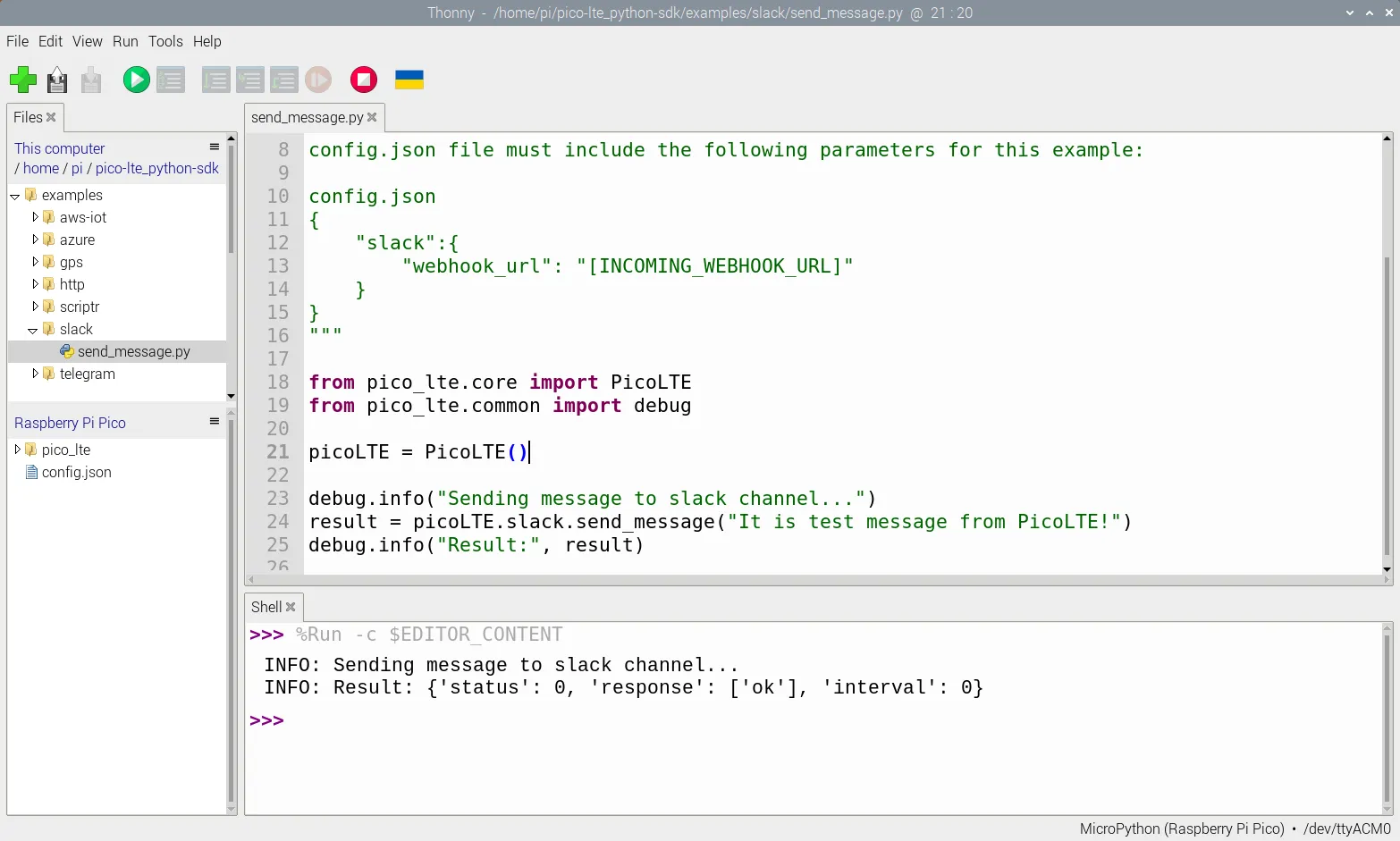Screen dimensions: 1400x841
Task: Click the editor horizontal scrollbar
Action: point(818,580)
